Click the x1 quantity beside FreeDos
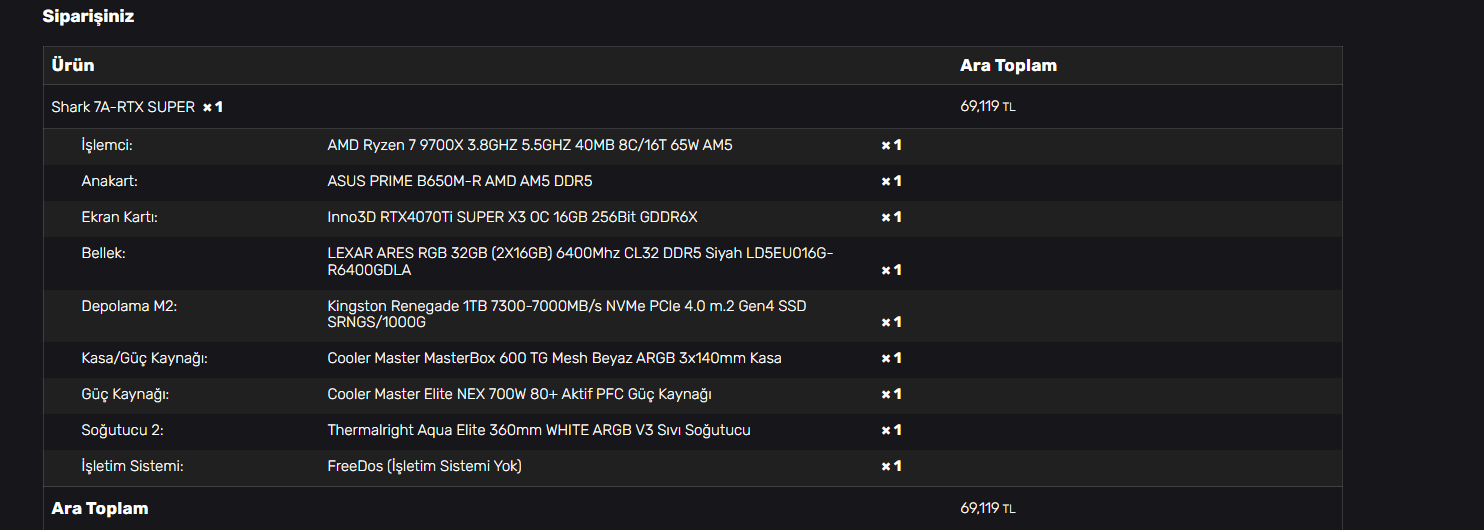1484x530 pixels. 891,466
